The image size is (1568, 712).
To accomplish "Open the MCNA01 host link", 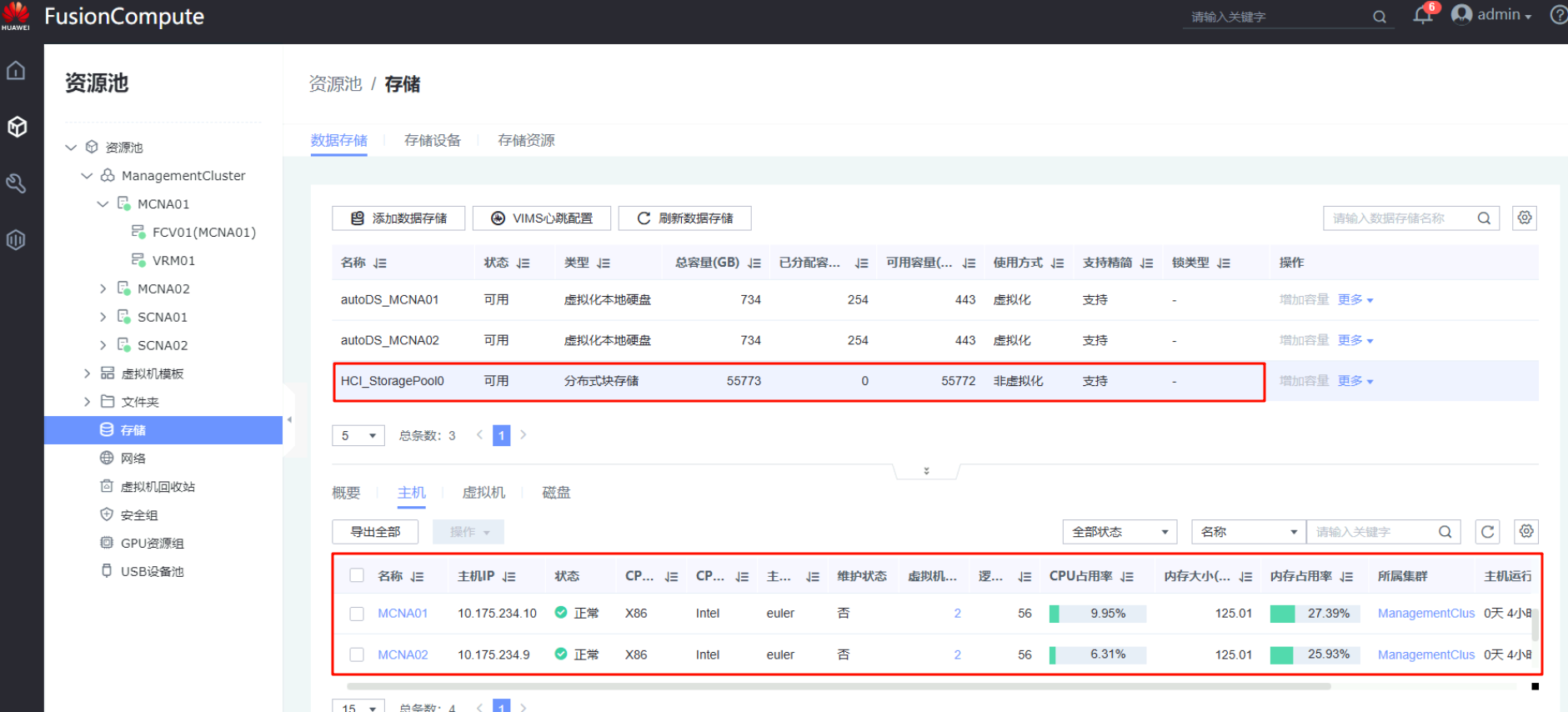I will pos(403,614).
